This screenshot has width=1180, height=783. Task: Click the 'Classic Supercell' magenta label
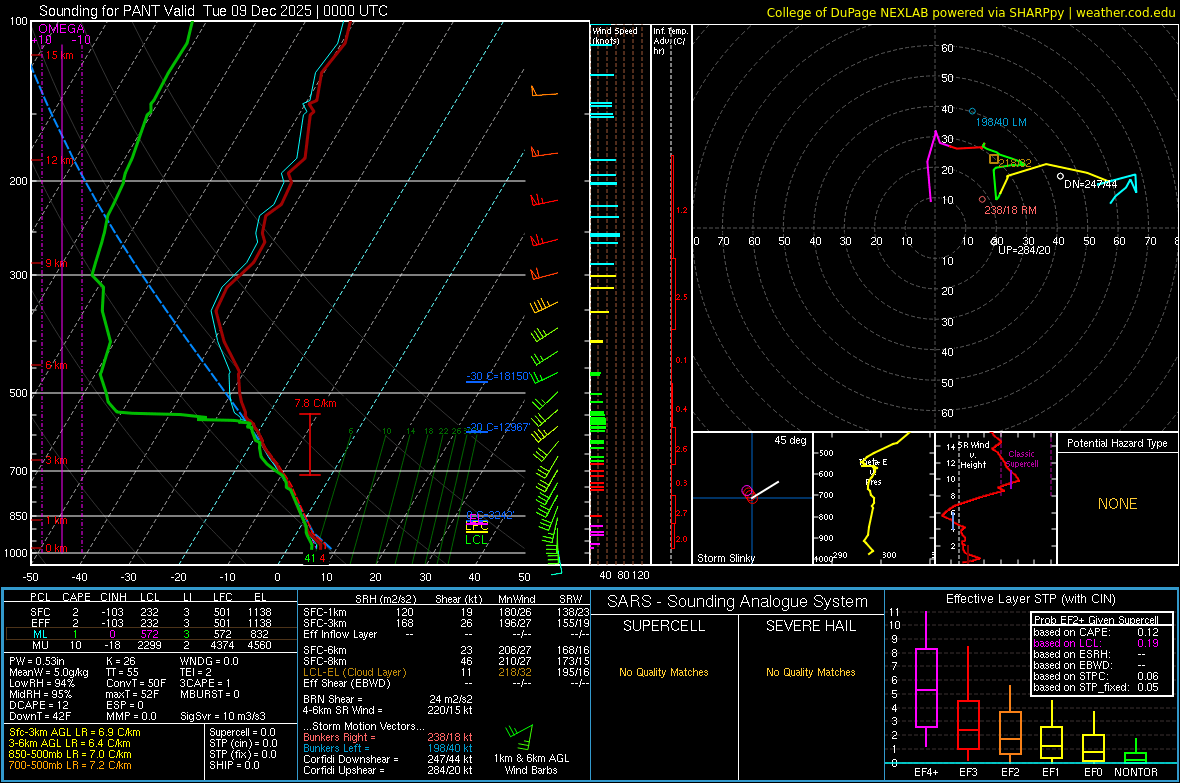1022,459
